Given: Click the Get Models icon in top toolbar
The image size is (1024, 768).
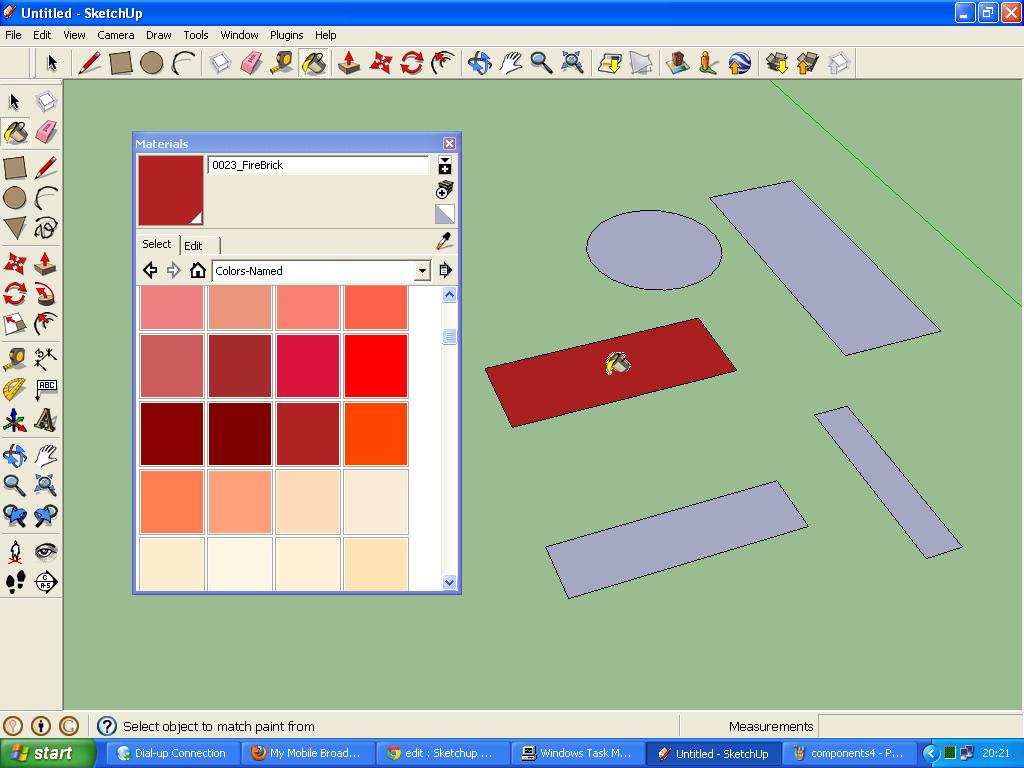Looking at the screenshot, I should coord(777,63).
